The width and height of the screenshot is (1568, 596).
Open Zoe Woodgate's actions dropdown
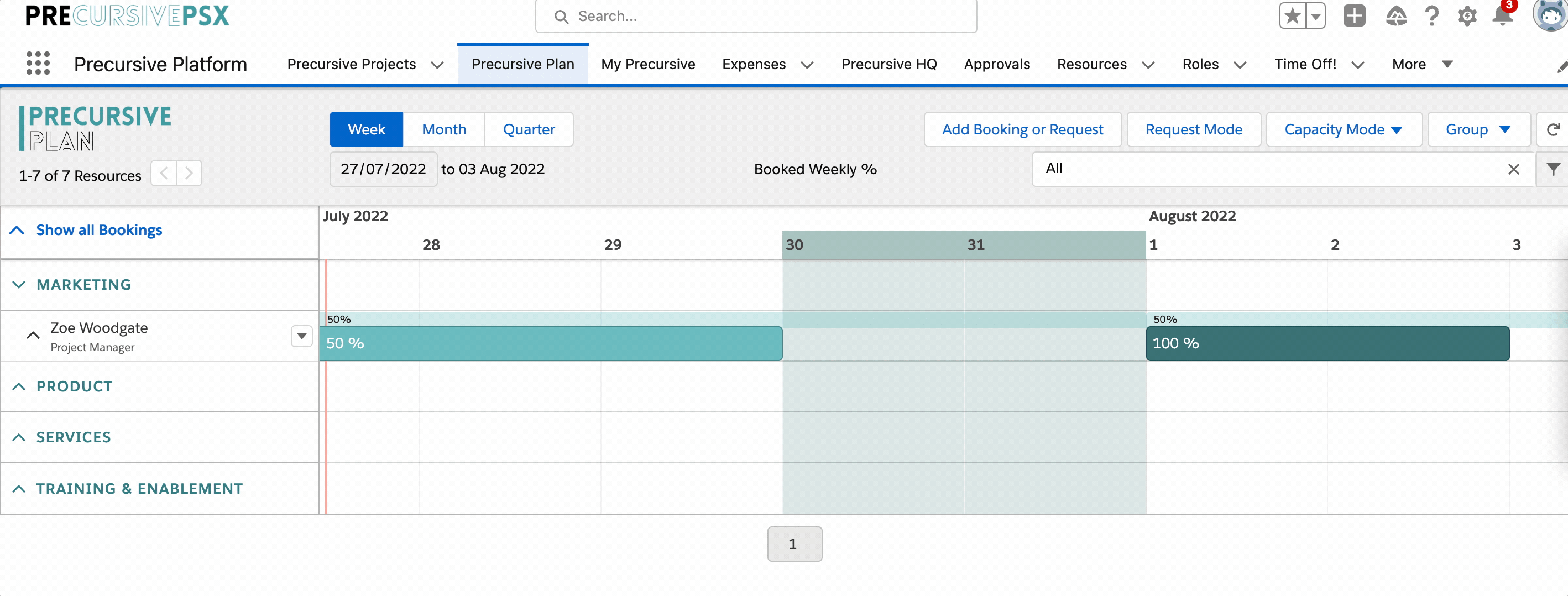coord(301,336)
